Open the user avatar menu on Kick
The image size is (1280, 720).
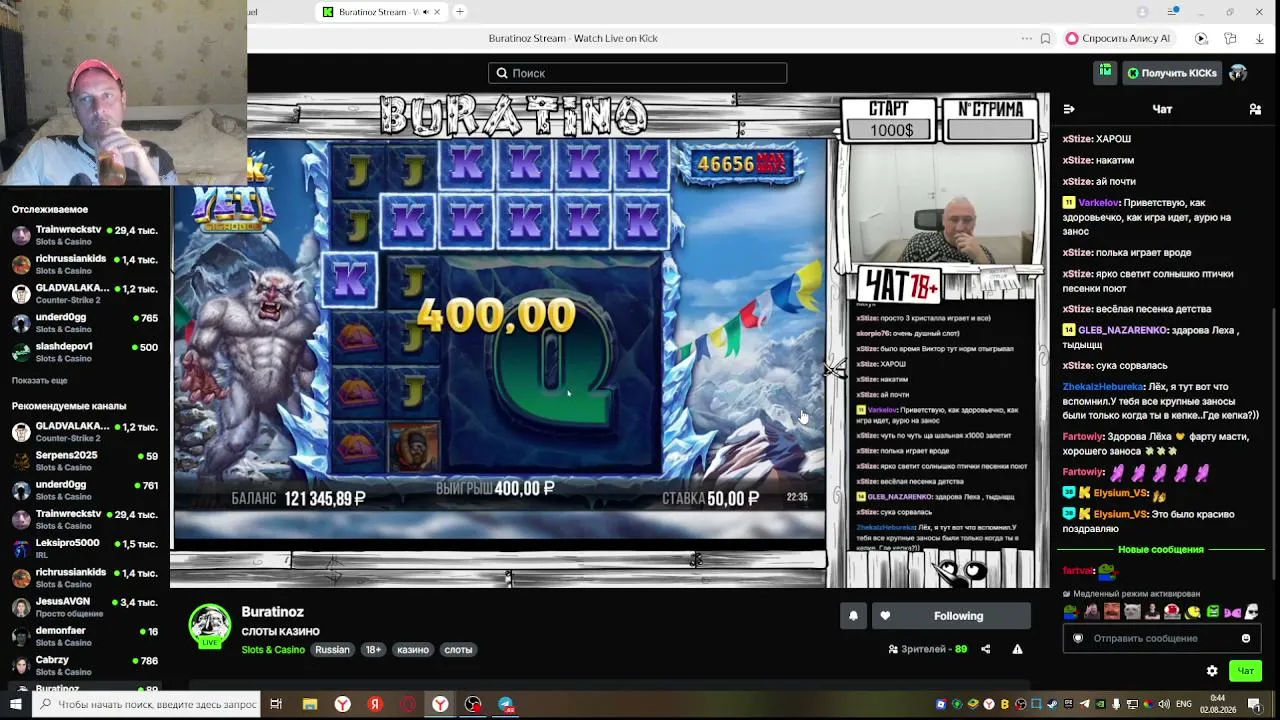[1238, 73]
